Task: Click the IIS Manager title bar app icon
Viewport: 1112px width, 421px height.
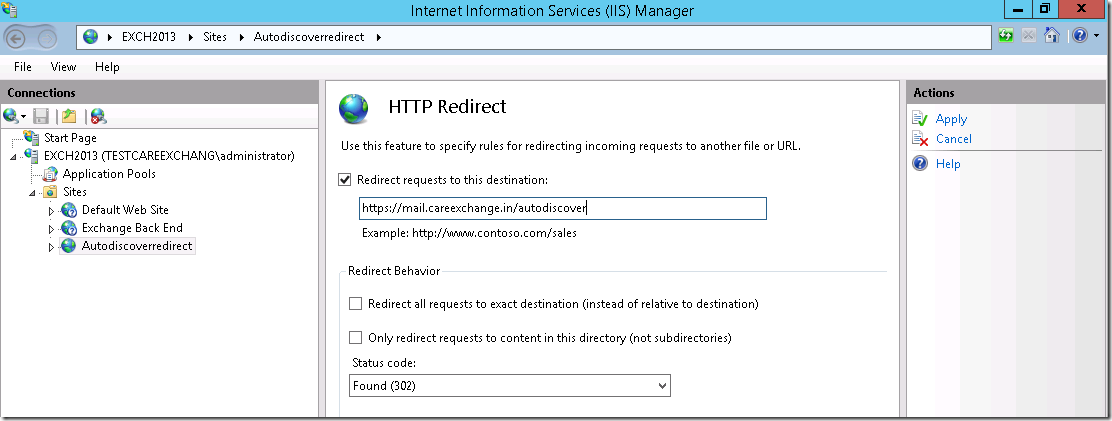Action: (9, 9)
